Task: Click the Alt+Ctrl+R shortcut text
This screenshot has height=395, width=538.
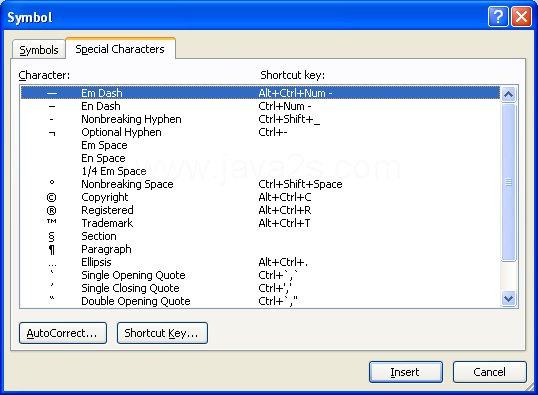Action: [x=285, y=210]
